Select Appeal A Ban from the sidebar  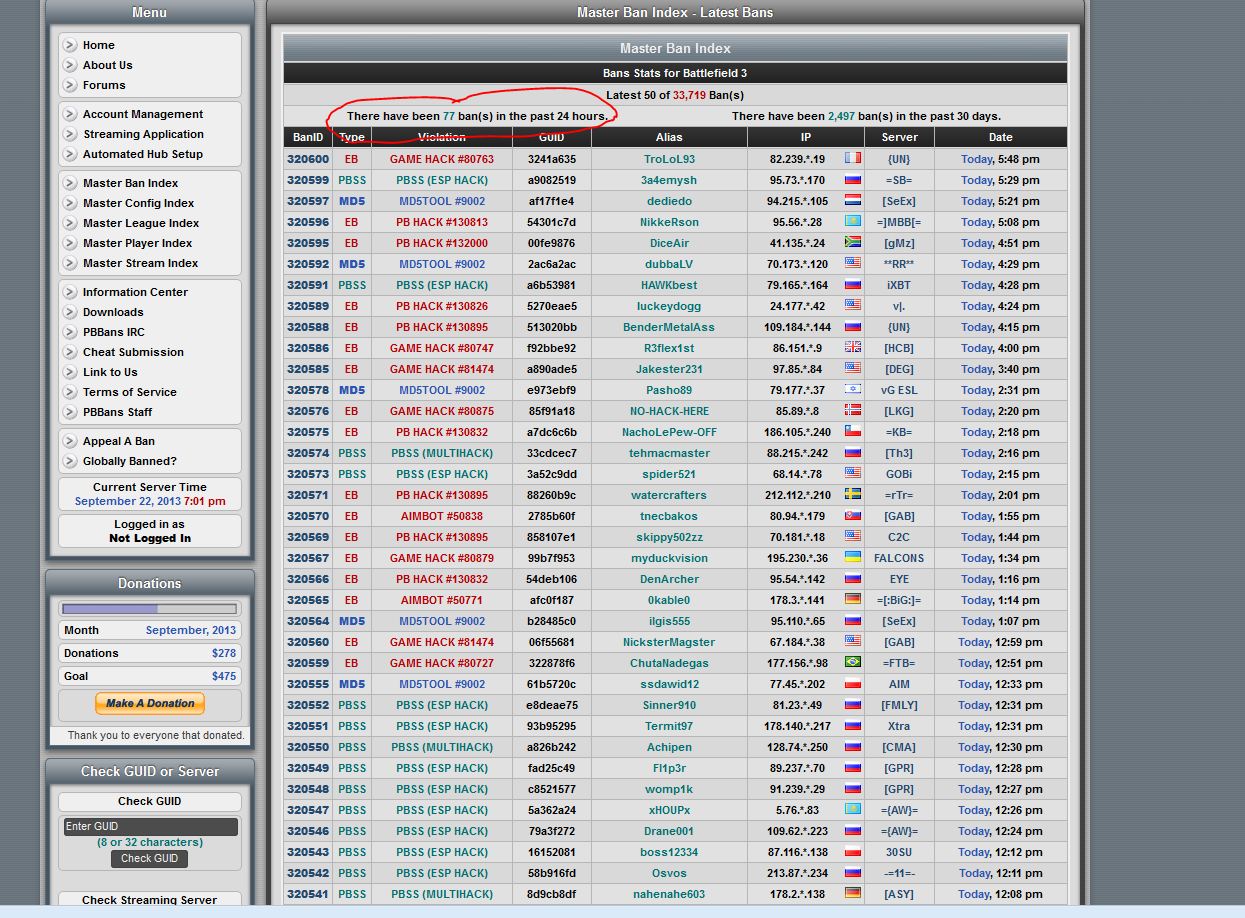118,441
